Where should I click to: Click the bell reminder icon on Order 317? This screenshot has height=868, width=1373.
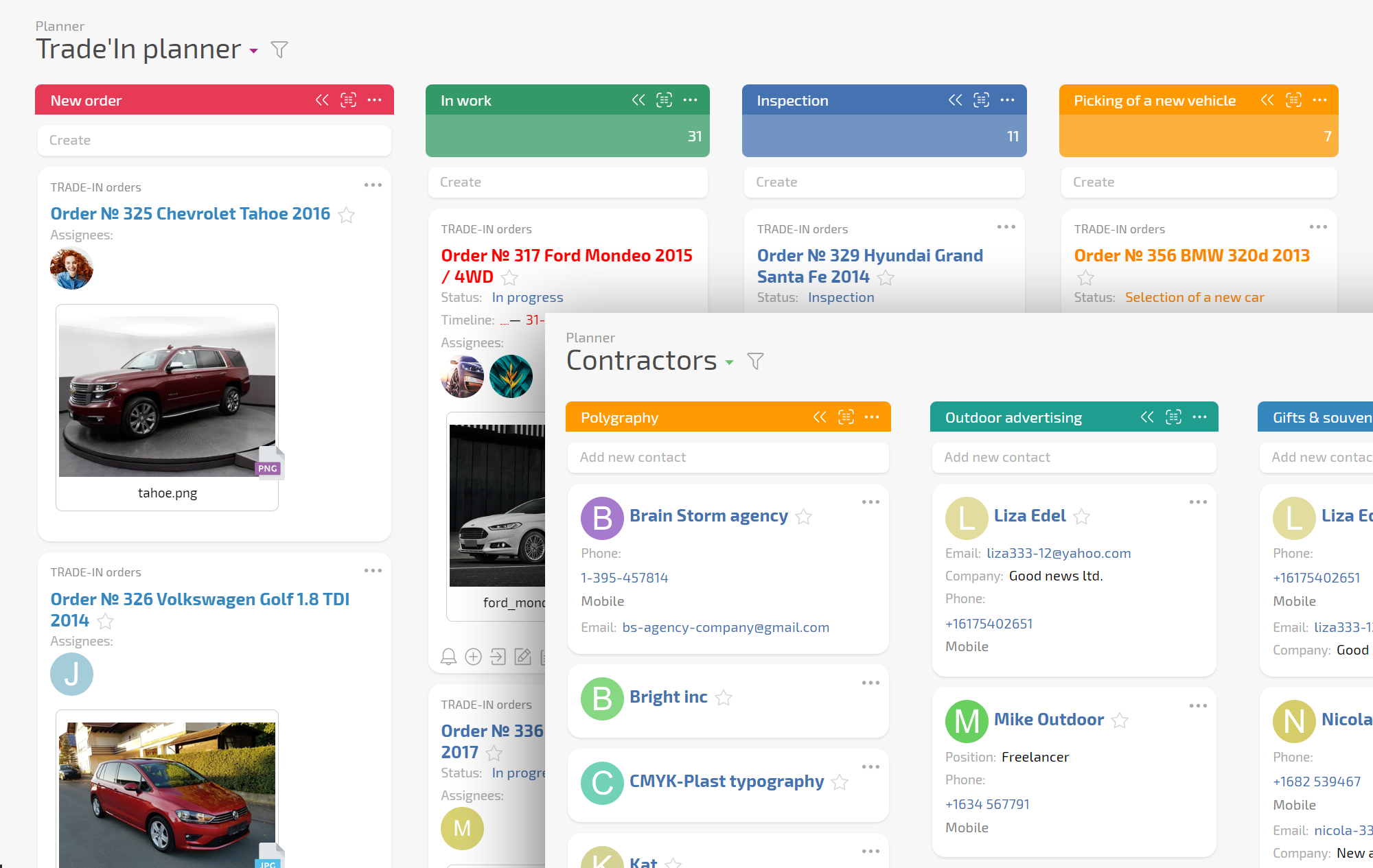448,657
